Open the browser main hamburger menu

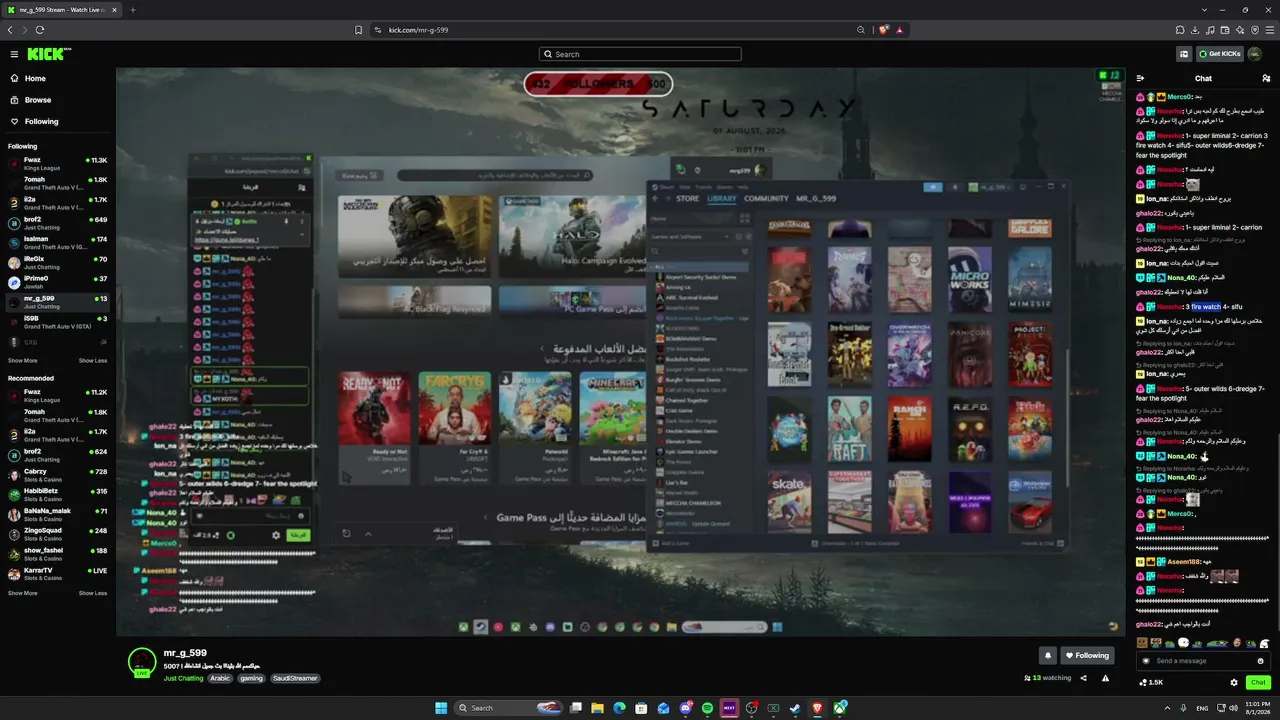pos(1270,30)
